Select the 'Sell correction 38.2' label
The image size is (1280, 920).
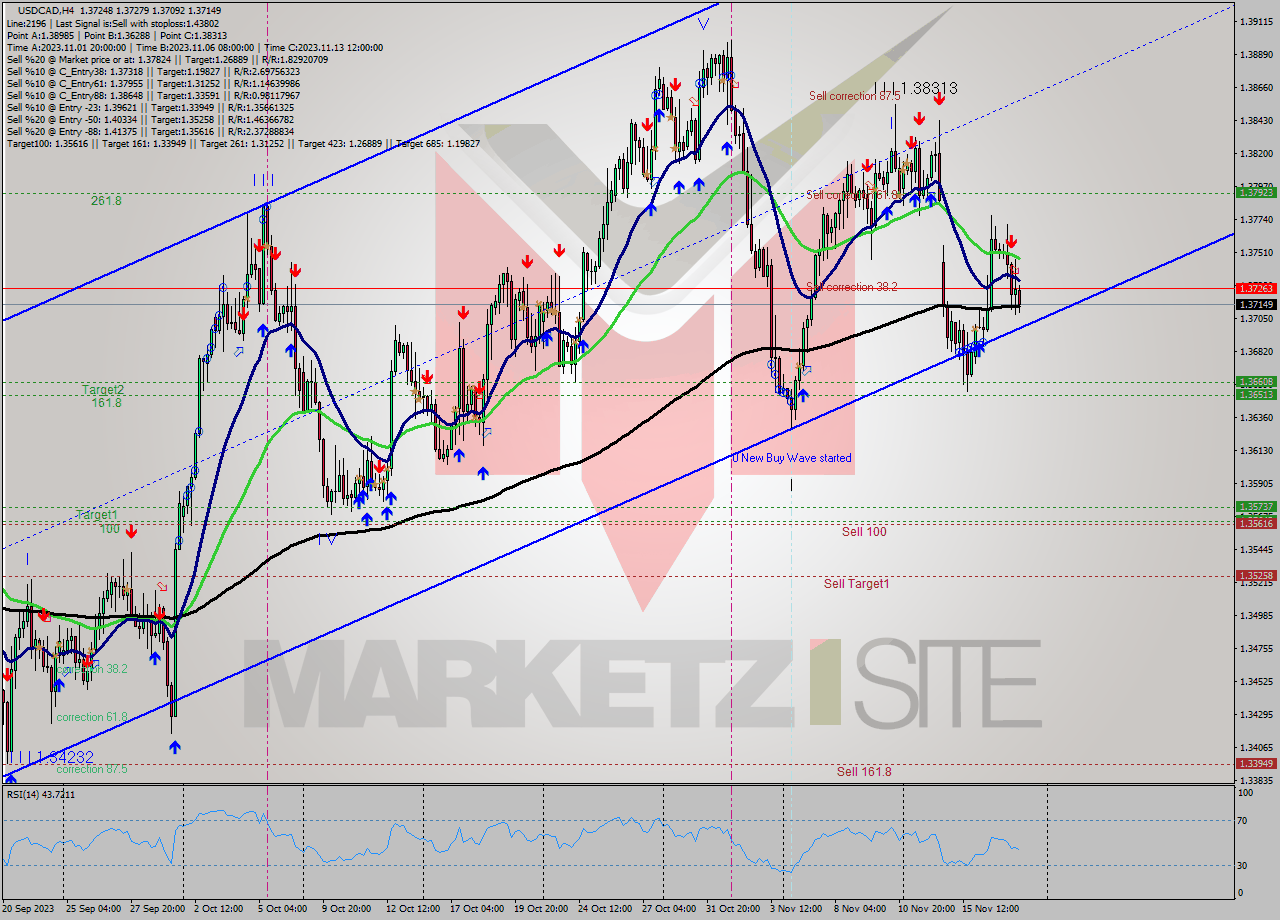coord(851,287)
